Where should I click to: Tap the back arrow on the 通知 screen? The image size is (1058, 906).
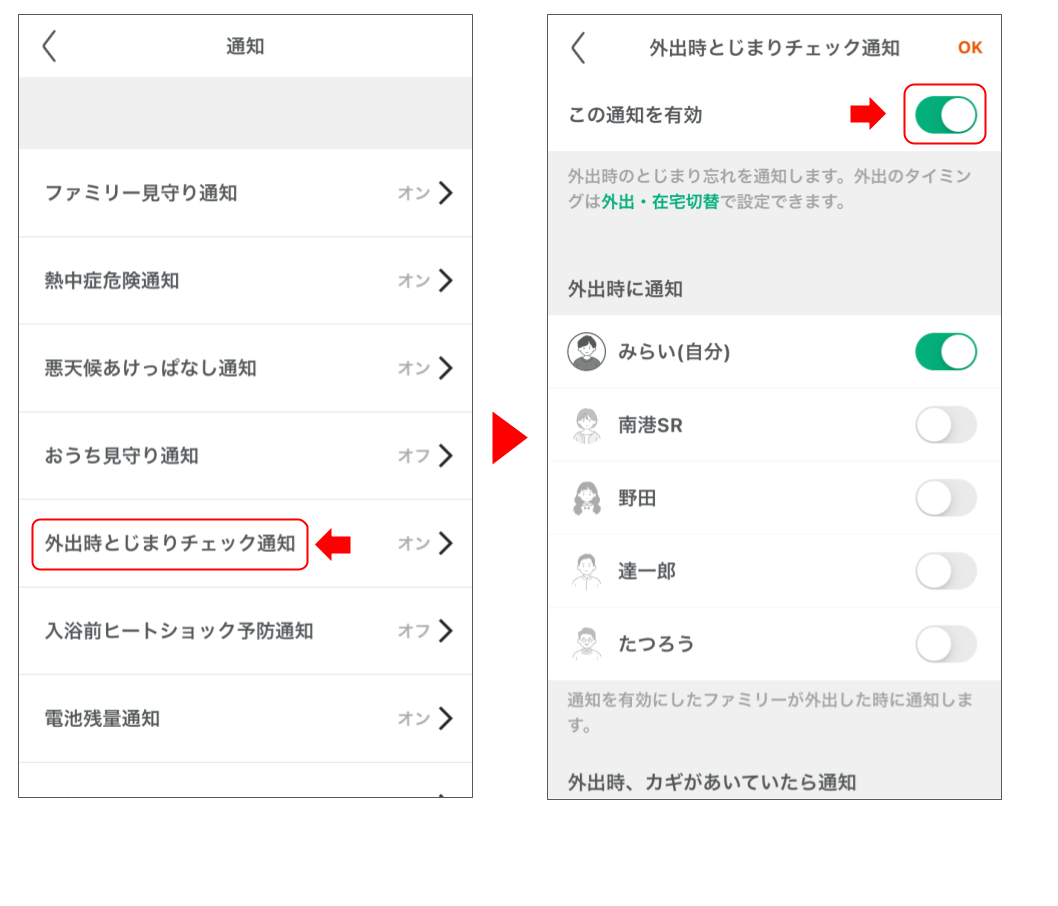point(50,45)
